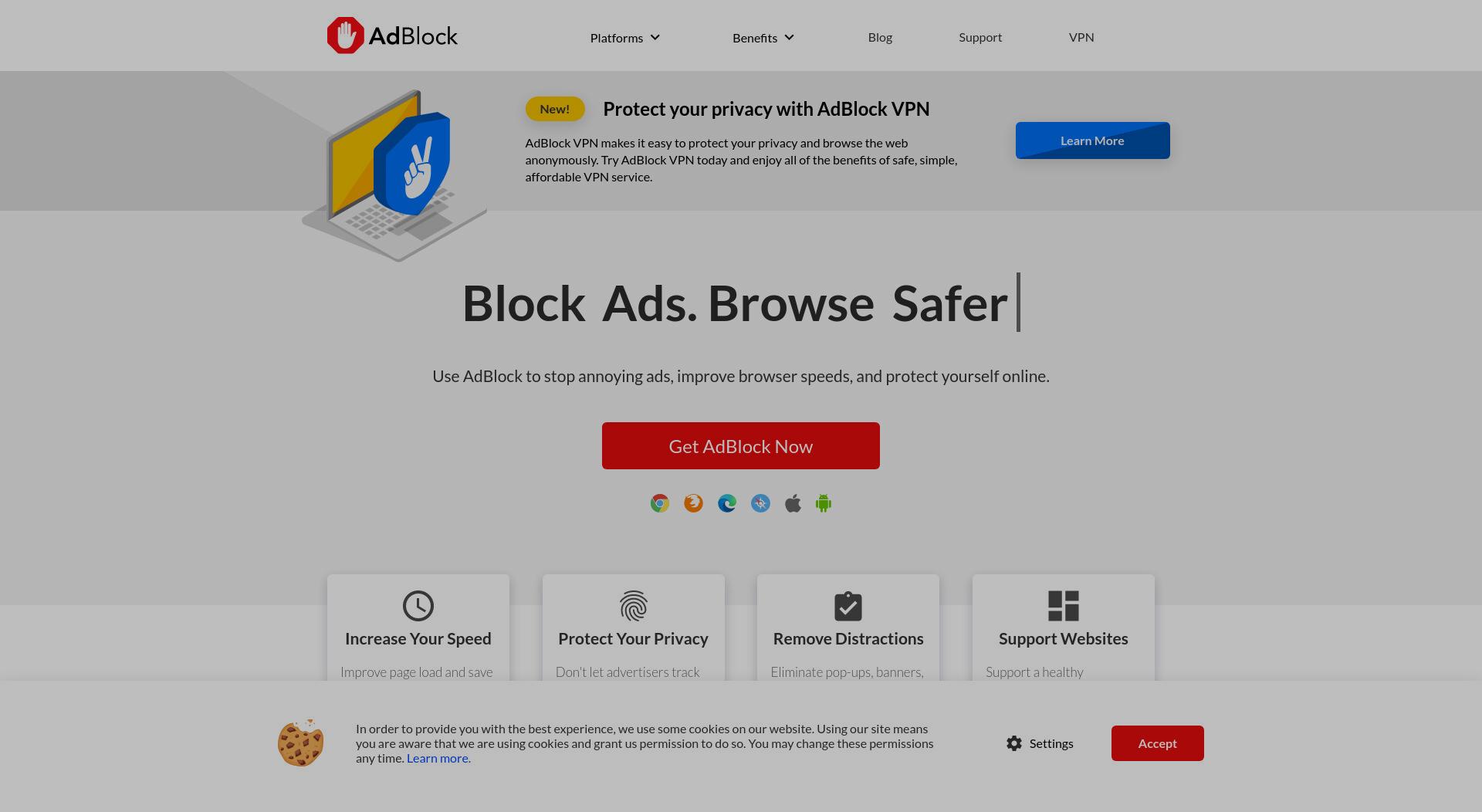Click the clock Increase Your Speed icon
Screen dimensions: 1482x812
coord(418,606)
